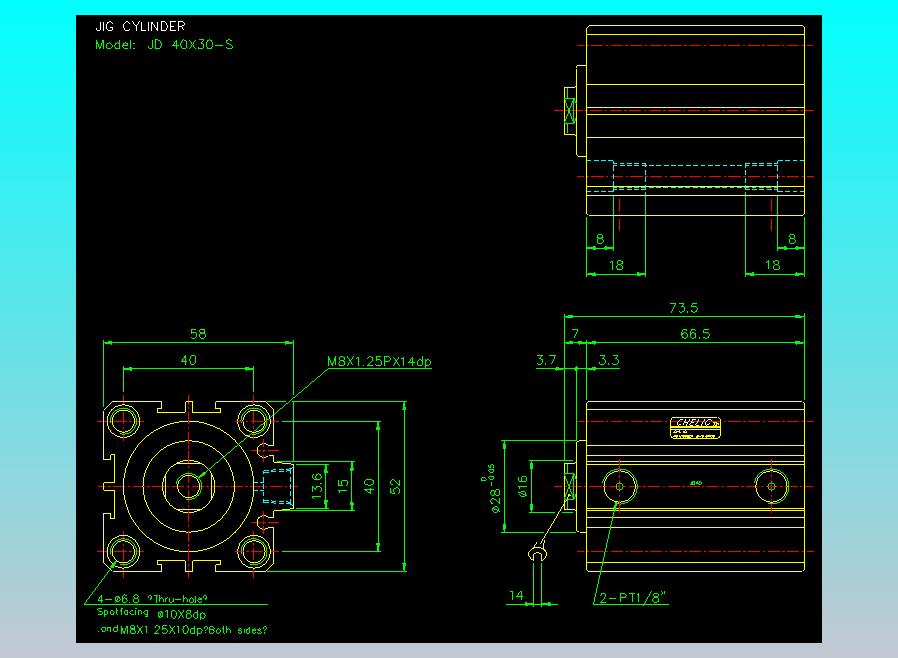
Task: Click the 58 width dimension
Action: (x=198, y=334)
